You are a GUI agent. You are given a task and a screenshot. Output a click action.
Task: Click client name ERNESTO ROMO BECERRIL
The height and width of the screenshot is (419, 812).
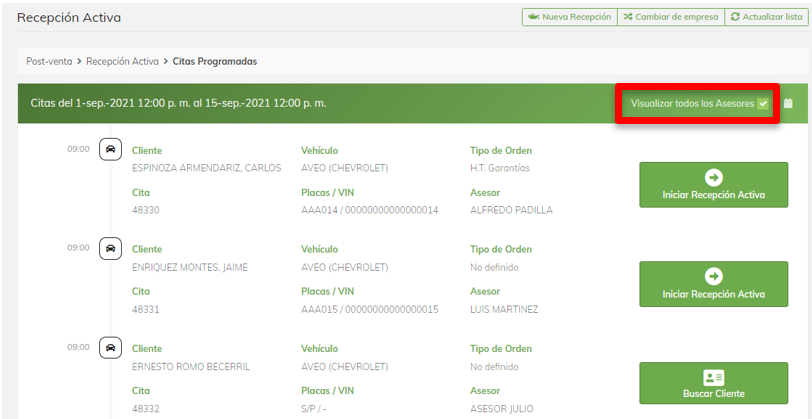pyautogui.click(x=191, y=366)
